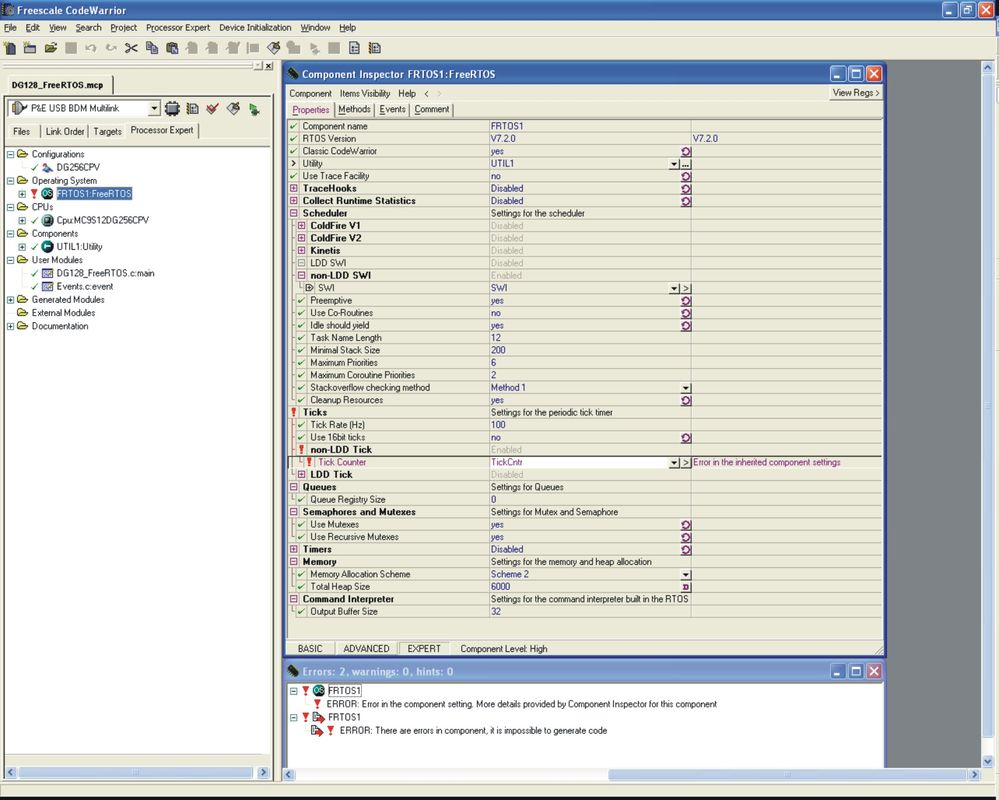
Task: Select the EXPERT view level button
Action: coord(424,648)
